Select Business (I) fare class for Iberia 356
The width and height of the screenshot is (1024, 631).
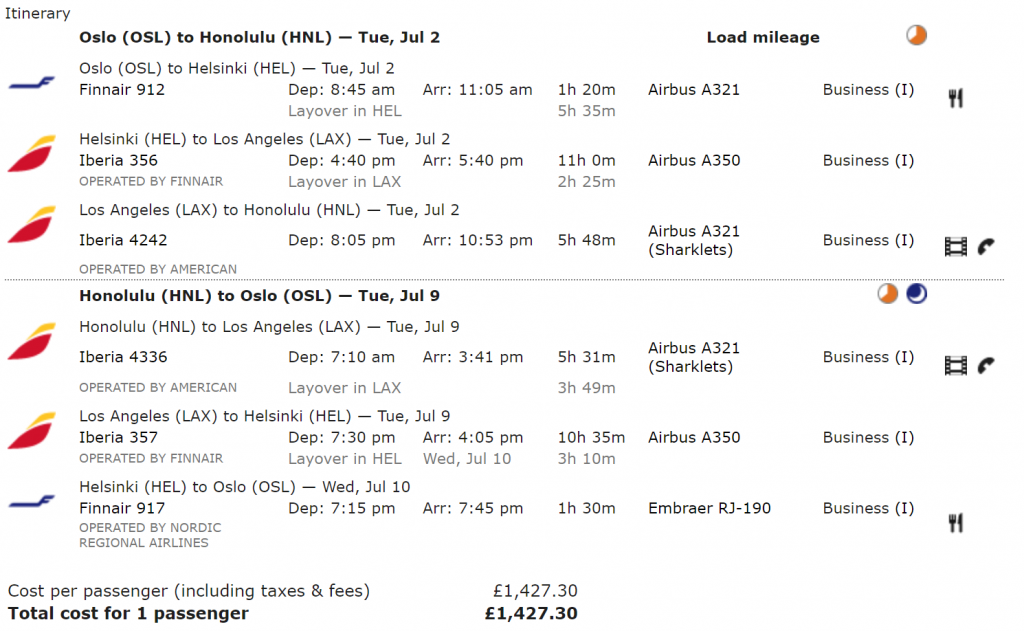coord(868,161)
